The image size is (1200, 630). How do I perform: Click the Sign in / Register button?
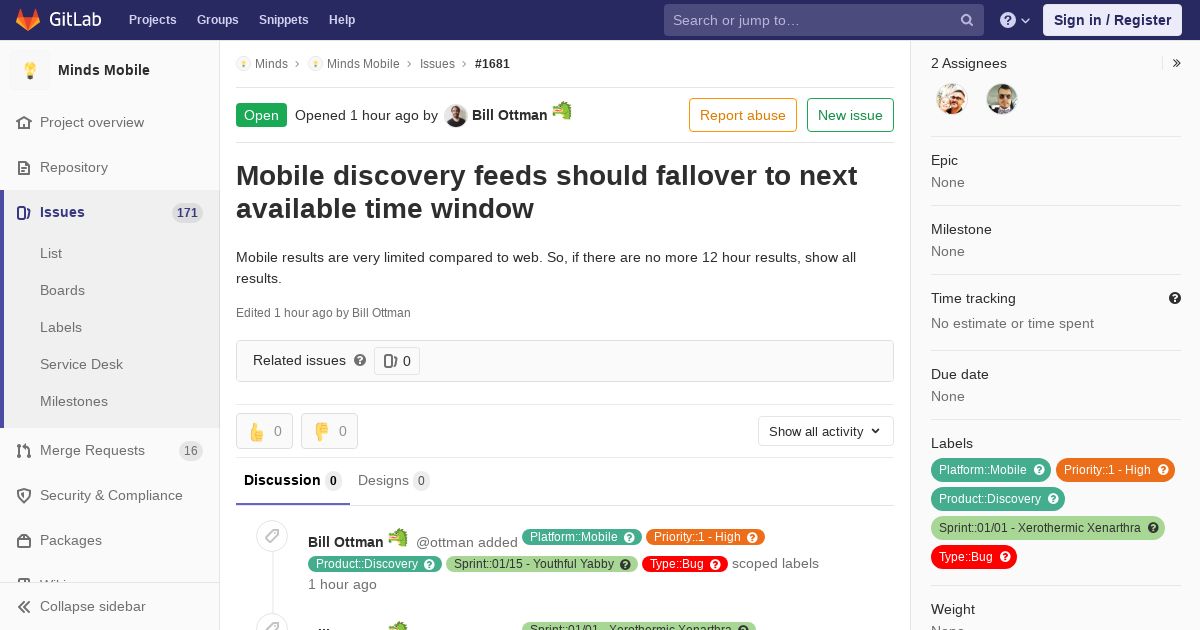click(1112, 20)
